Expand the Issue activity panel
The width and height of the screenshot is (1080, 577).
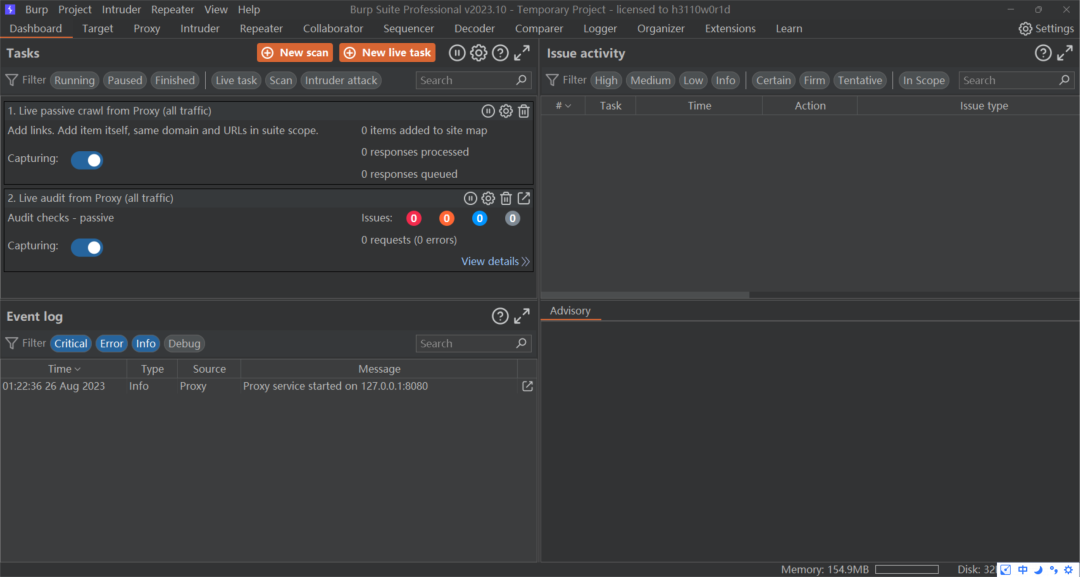(1065, 53)
